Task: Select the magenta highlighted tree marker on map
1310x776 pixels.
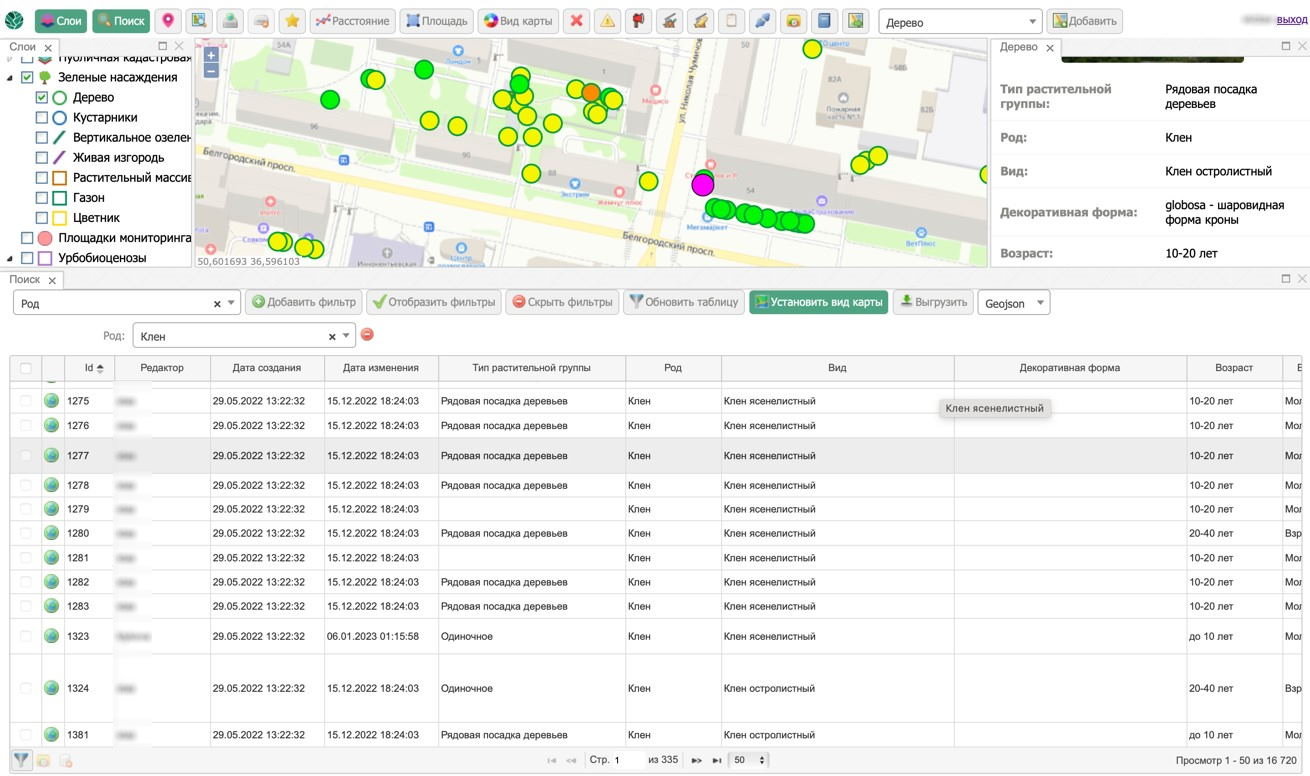Action: (x=703, y=184)
